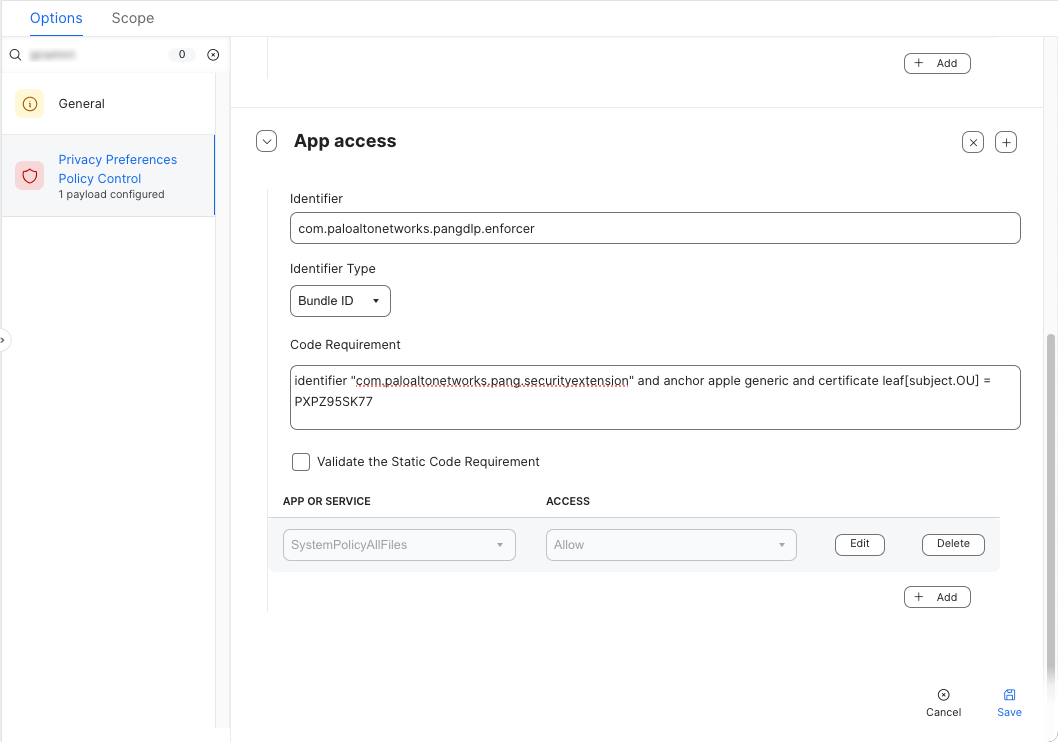The height and width of the screenshot is (742, 1058).
Task: Collapse the App access section
Action: pos(266,141)
